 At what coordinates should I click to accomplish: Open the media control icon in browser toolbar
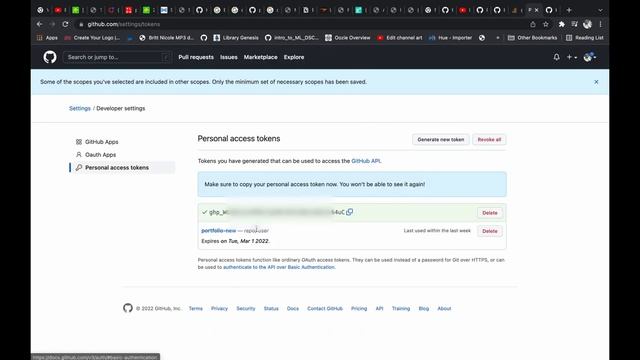[x=575, y=24]
